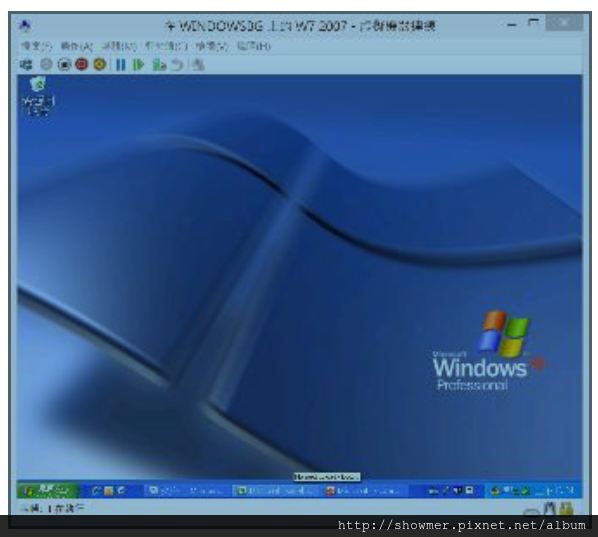
Task: Click the Revert arrow toolbar icon
Action: coord(177,65)
